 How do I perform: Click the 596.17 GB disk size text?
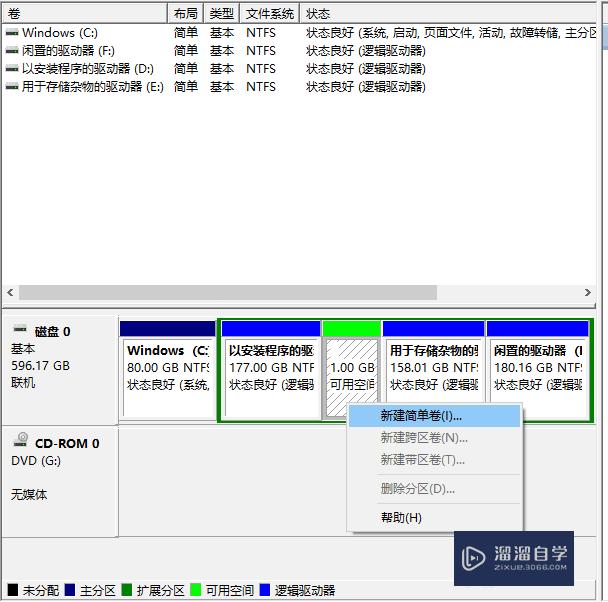point(40,366)
